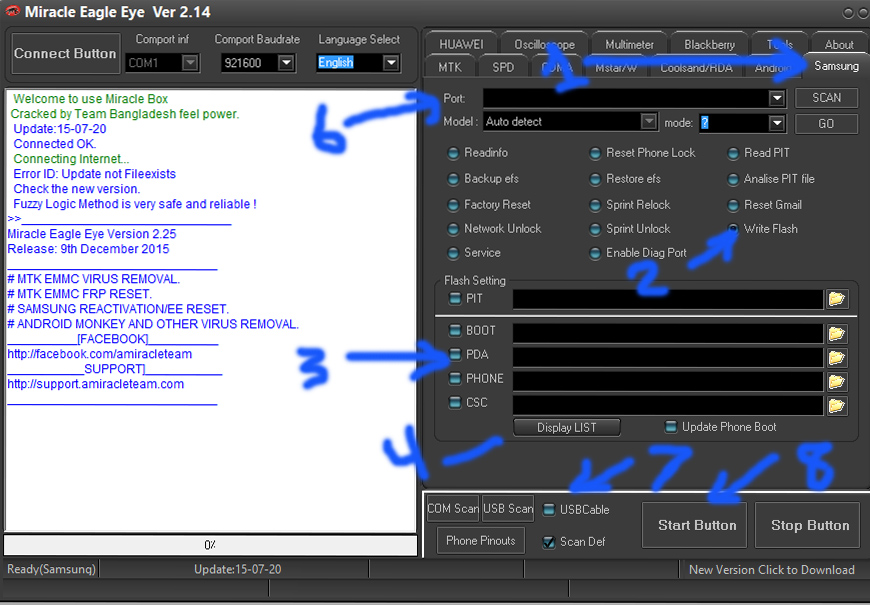Open the Phone Pinouts button
The image size is (870, 605).
480,541
